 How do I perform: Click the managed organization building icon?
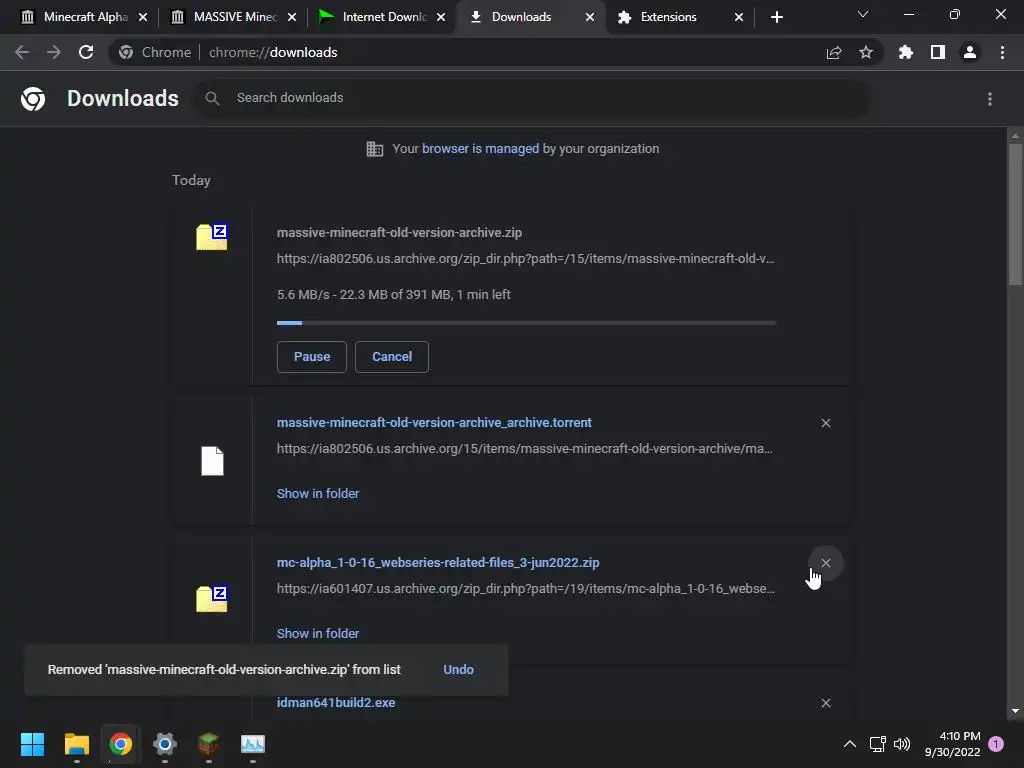(375, 149)
